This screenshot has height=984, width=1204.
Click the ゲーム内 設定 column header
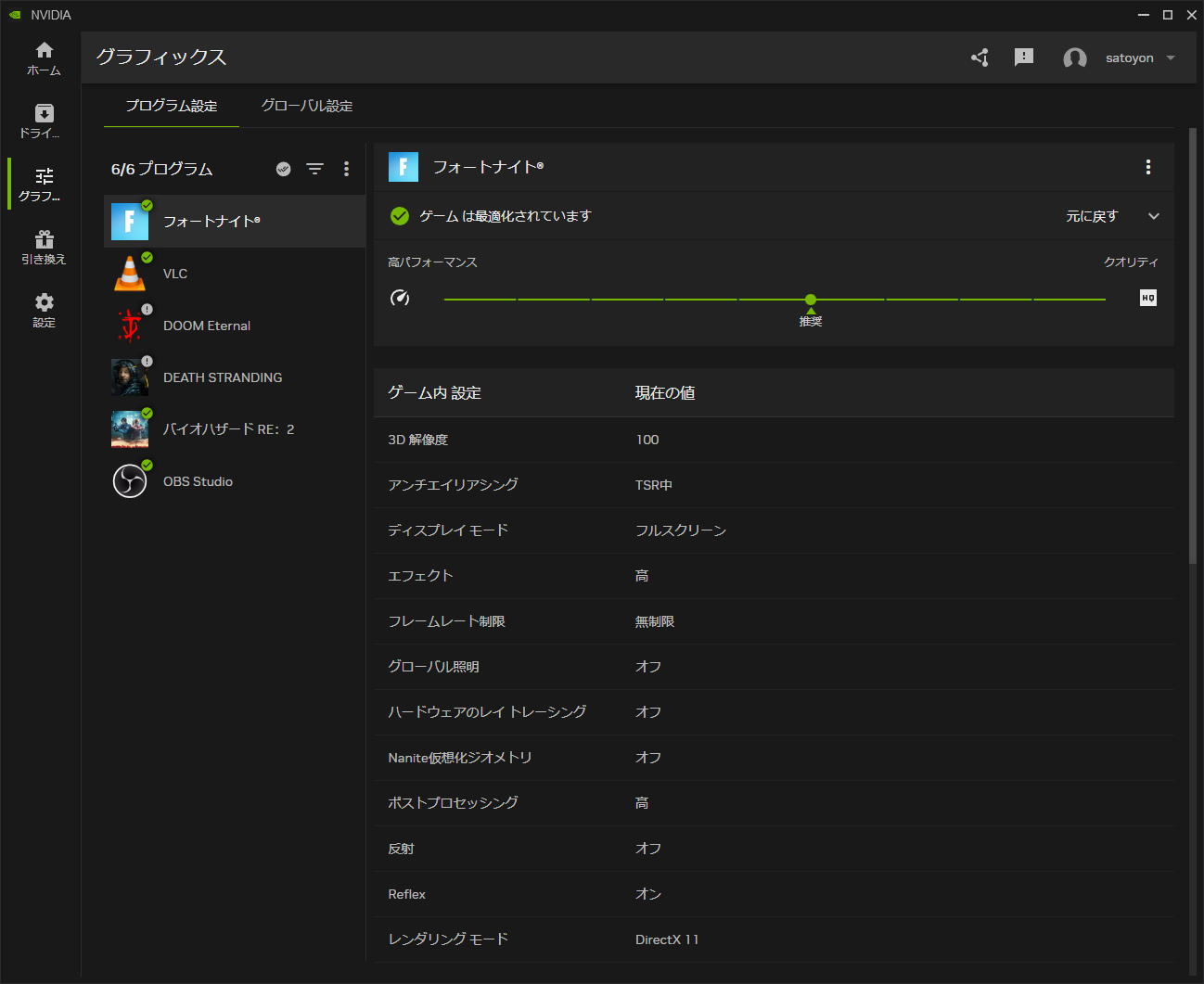click(x=435, y=393)
